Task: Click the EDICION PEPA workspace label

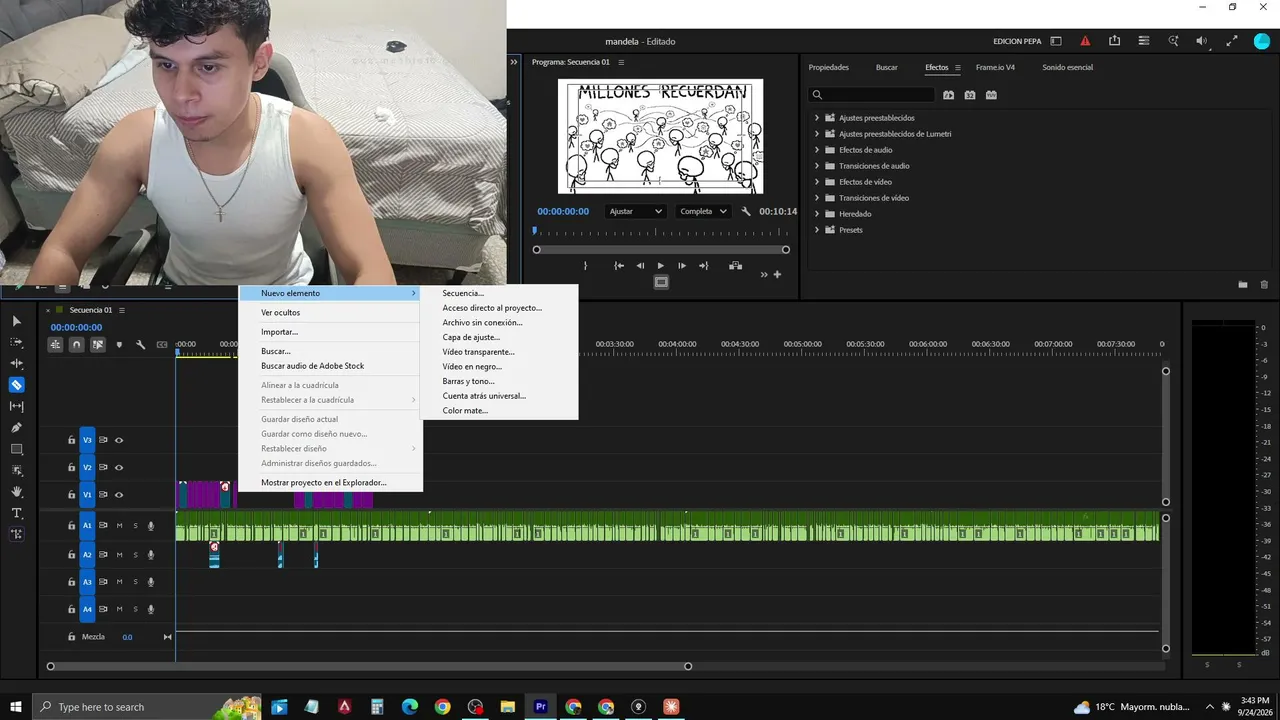Action: 1017,42
